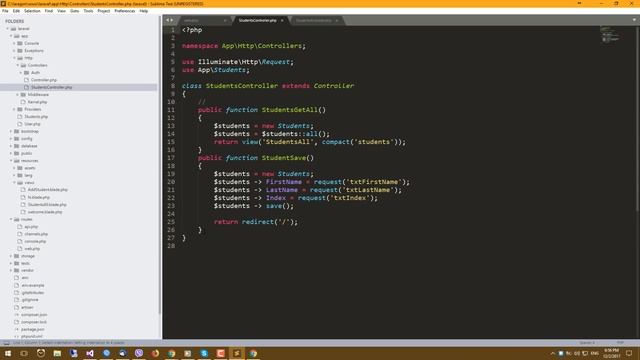Expand the Auth folder

tap(21, 73)
